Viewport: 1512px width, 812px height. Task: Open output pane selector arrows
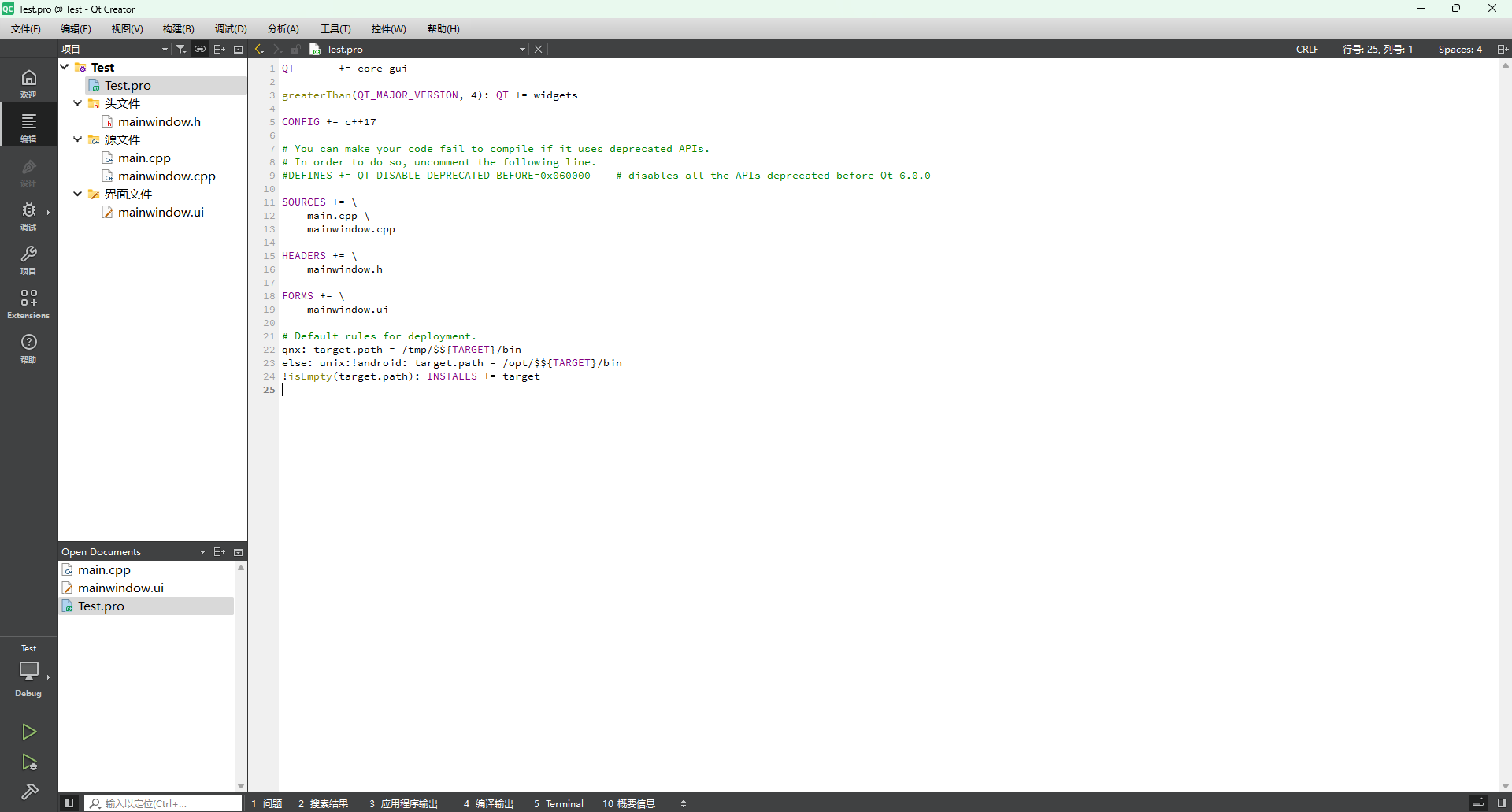(x=683, y=803)
